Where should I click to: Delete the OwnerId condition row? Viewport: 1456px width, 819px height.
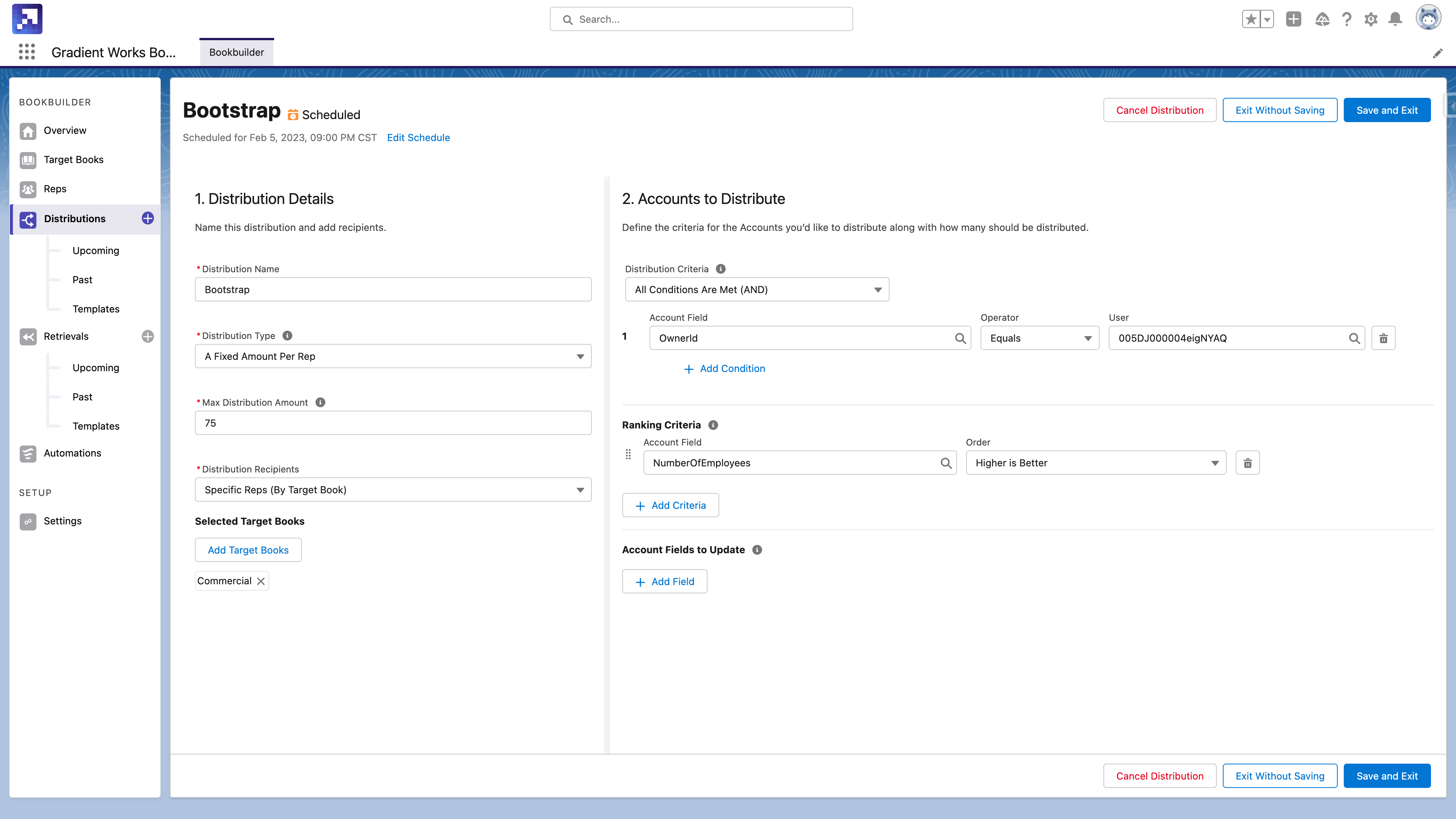click(x=1383, y=338)
